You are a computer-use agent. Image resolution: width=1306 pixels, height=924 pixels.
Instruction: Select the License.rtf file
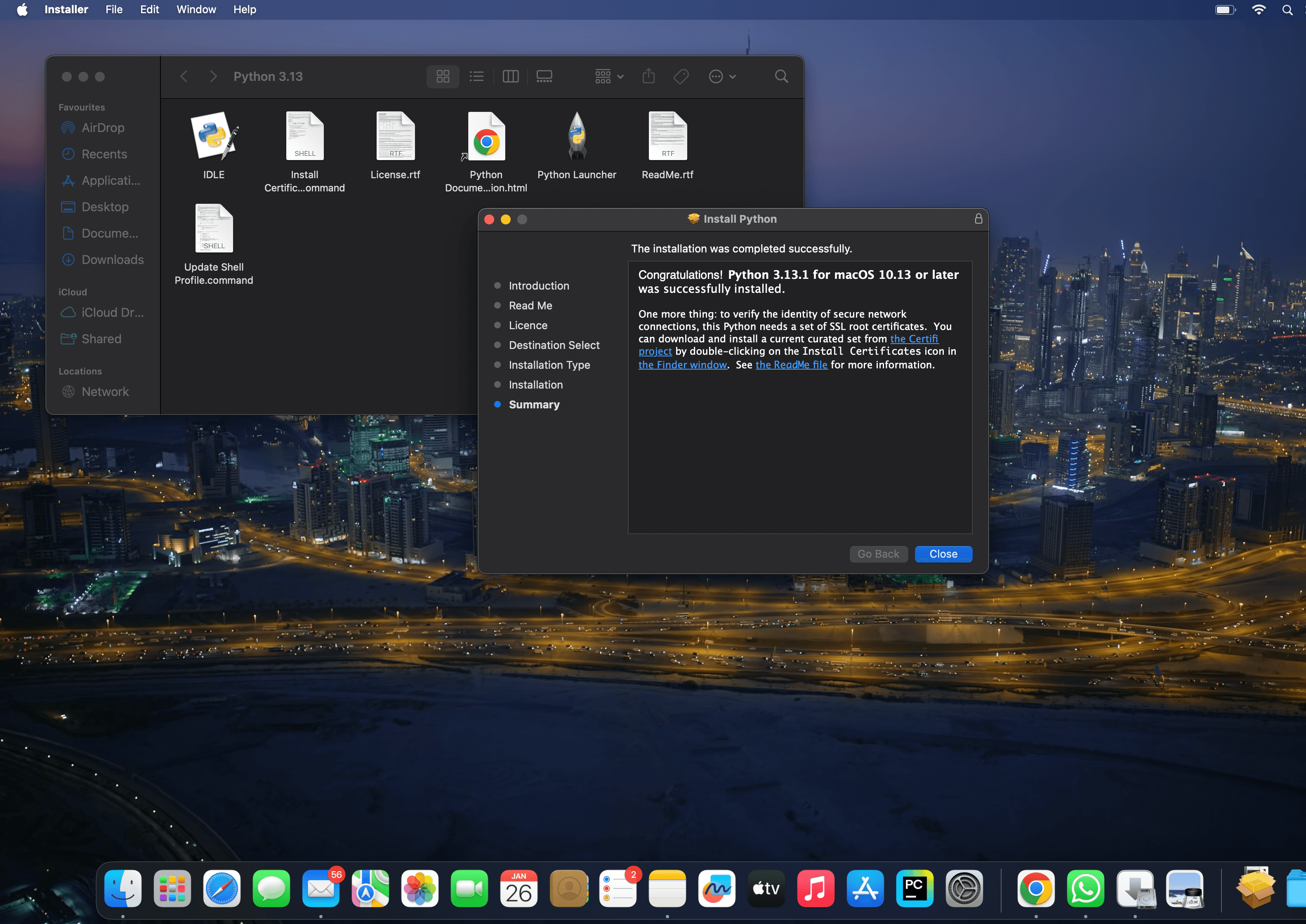pos(395,137)
